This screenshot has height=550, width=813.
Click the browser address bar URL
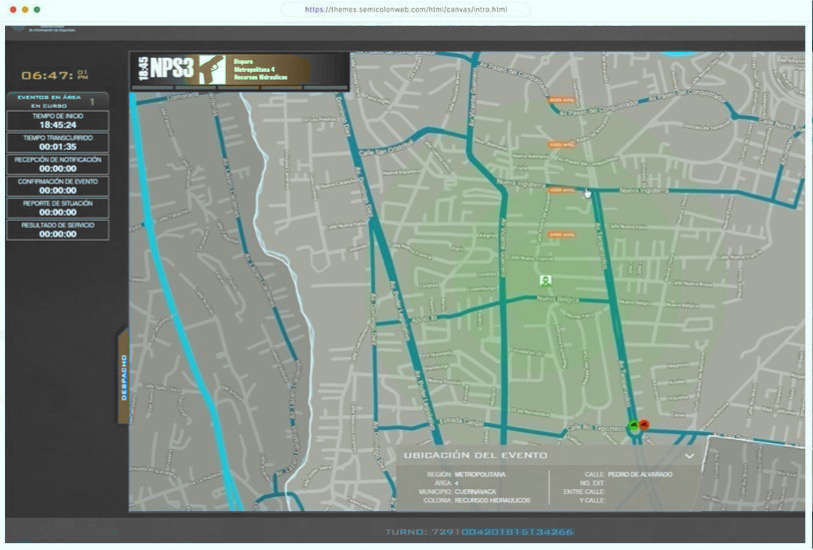pos(405,10)
